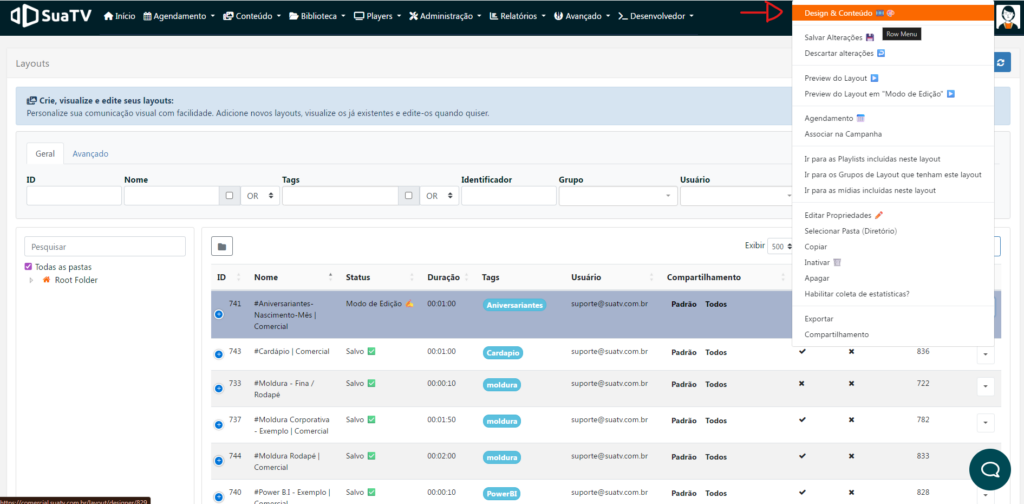The image size is (1024, 504).
Task: Toggle the checkbox beside Tags filter field
Action: pos(408,196)
